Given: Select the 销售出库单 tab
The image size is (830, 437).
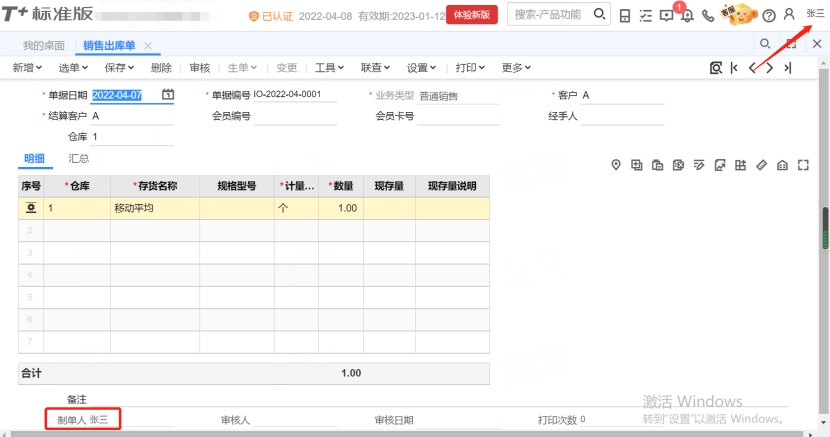Looking at the screenshot, I should pos(109,45).
